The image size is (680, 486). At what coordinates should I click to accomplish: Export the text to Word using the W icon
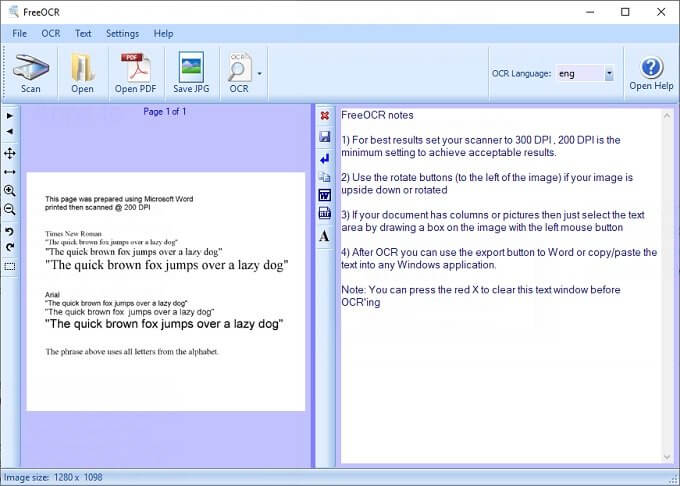coord(324,195)
